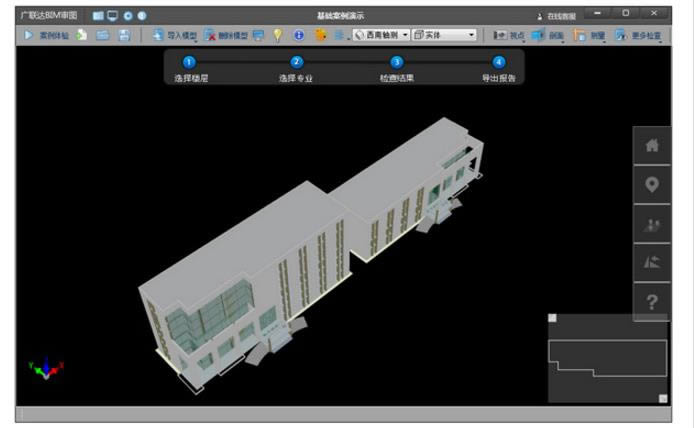
Task: Click the round settings icon in title bar
Action: click(x=128, y=16)
